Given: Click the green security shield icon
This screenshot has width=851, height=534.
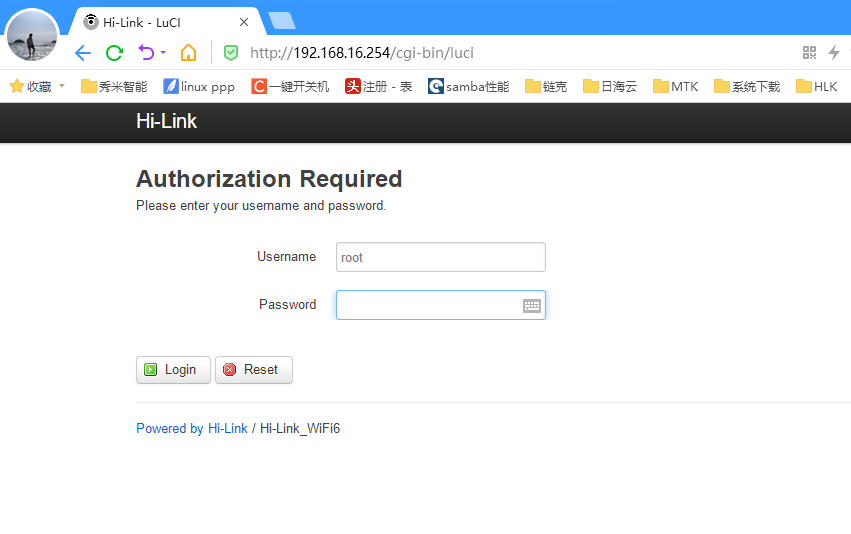Looking at the screenshot, I should (x=231, y=53).
